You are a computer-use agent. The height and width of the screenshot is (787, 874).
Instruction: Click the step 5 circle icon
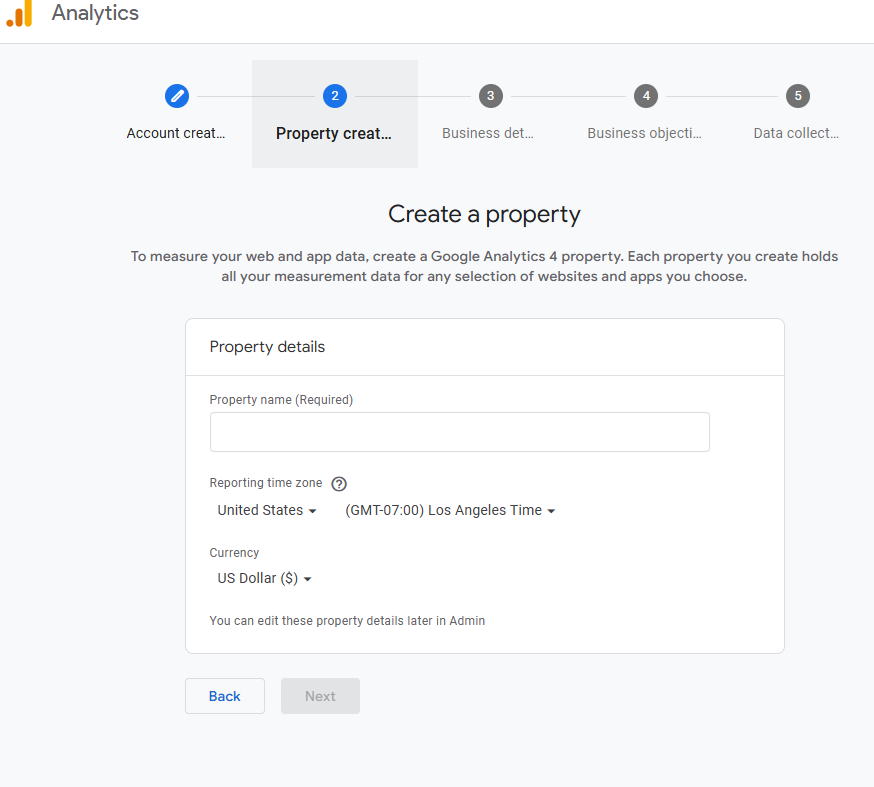[798, 96]
